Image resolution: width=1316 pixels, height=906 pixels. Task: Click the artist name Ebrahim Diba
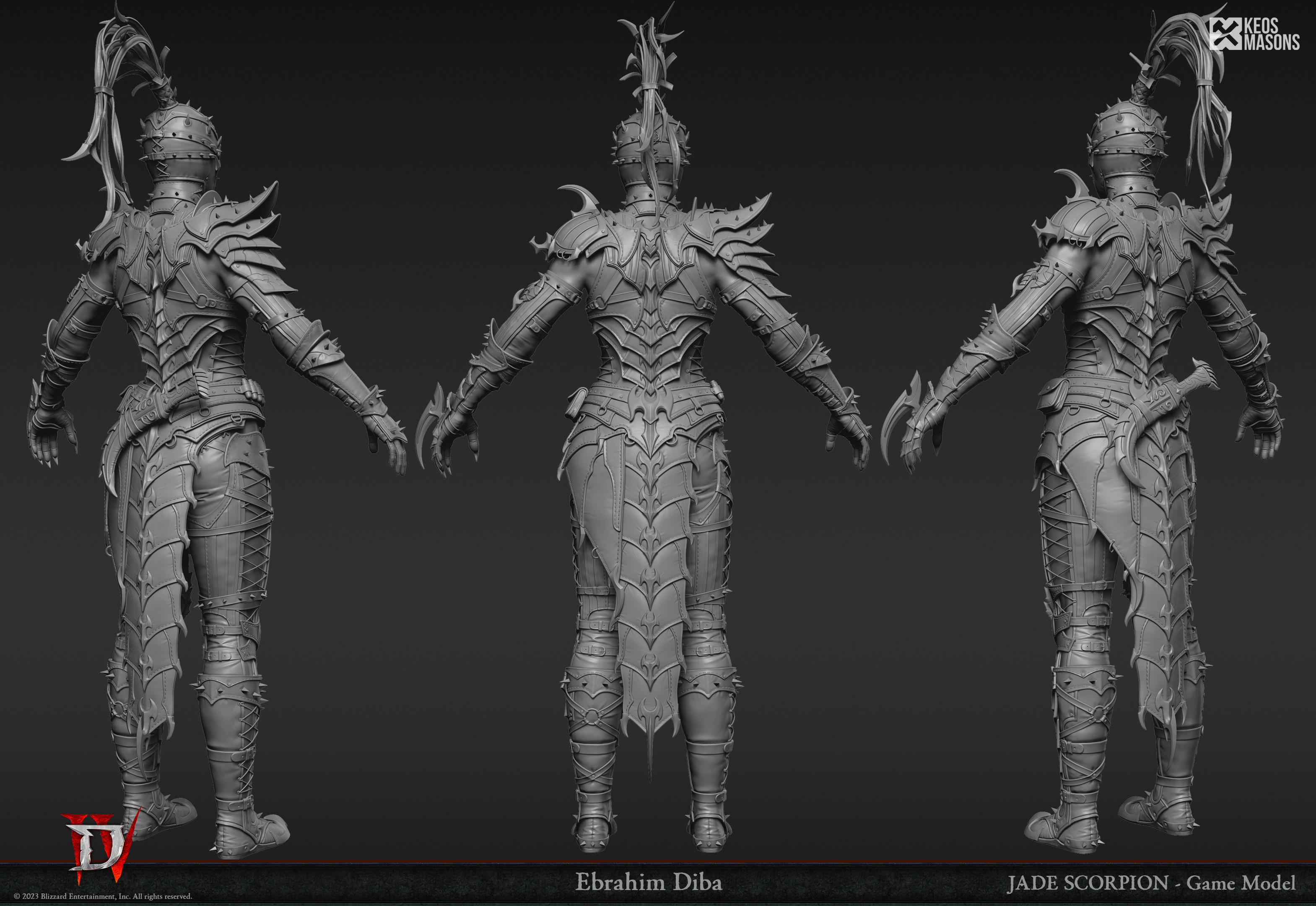coord(649,882)
